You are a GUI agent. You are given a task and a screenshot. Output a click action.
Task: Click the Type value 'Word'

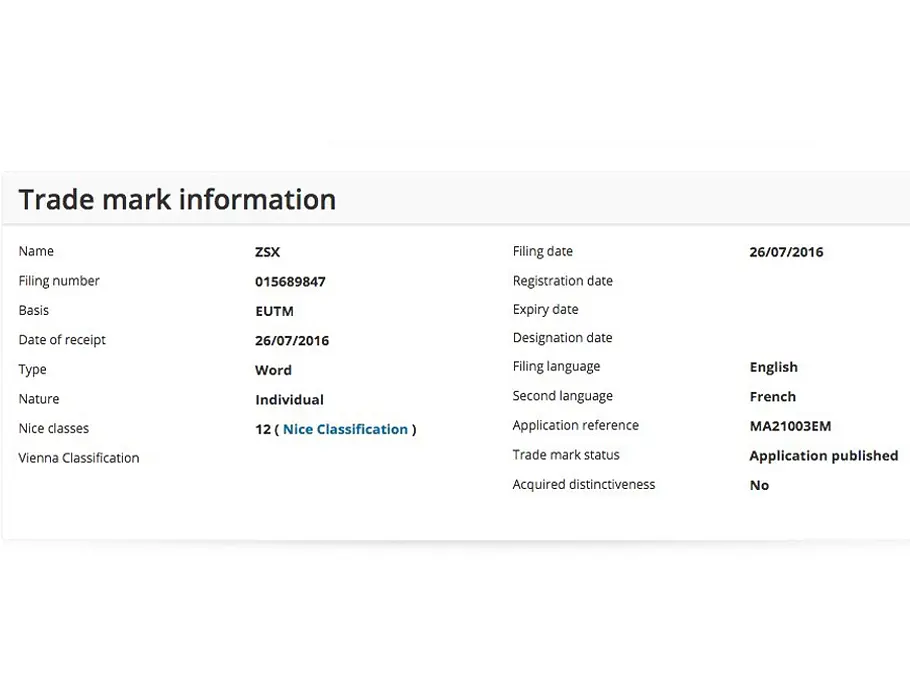tap(273, 370)
